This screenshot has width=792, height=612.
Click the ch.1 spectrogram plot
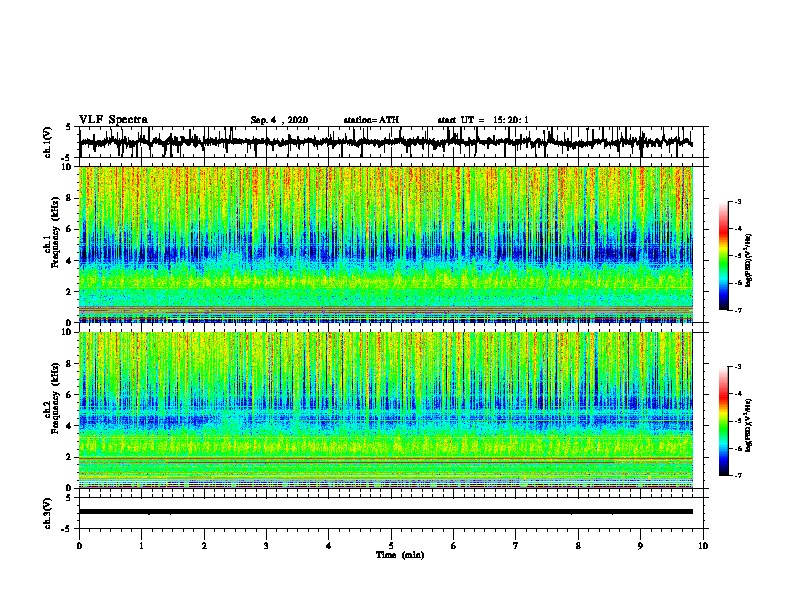click(386, 244)
